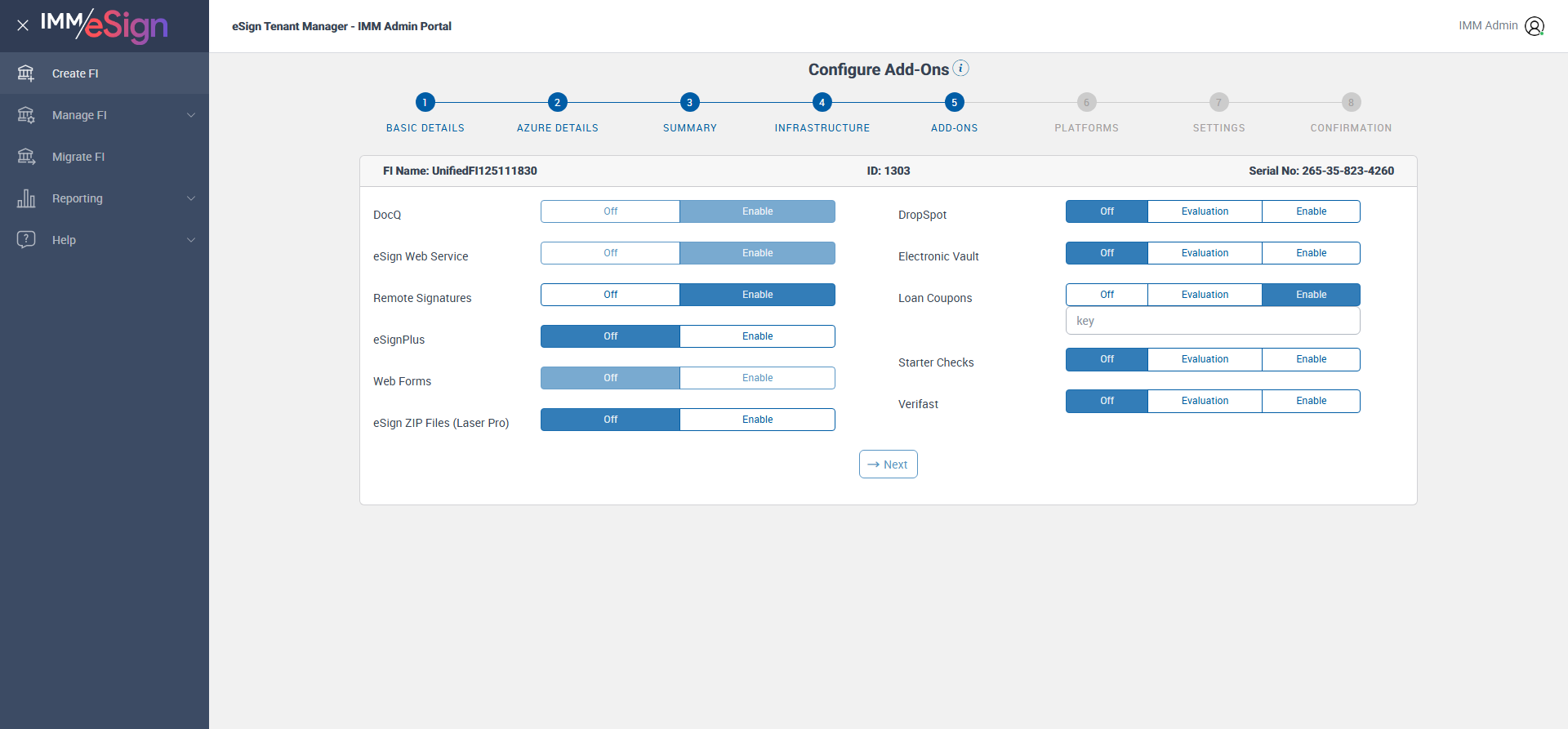Screen dimensions: 1568x729
Task: Close the sidebar with the X icon
Action: (23, 25)
